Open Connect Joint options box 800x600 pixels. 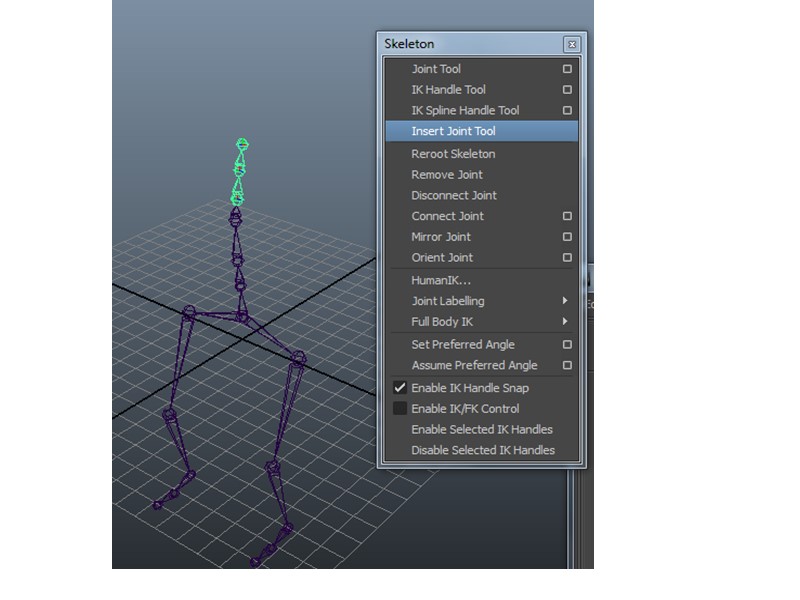567,216
